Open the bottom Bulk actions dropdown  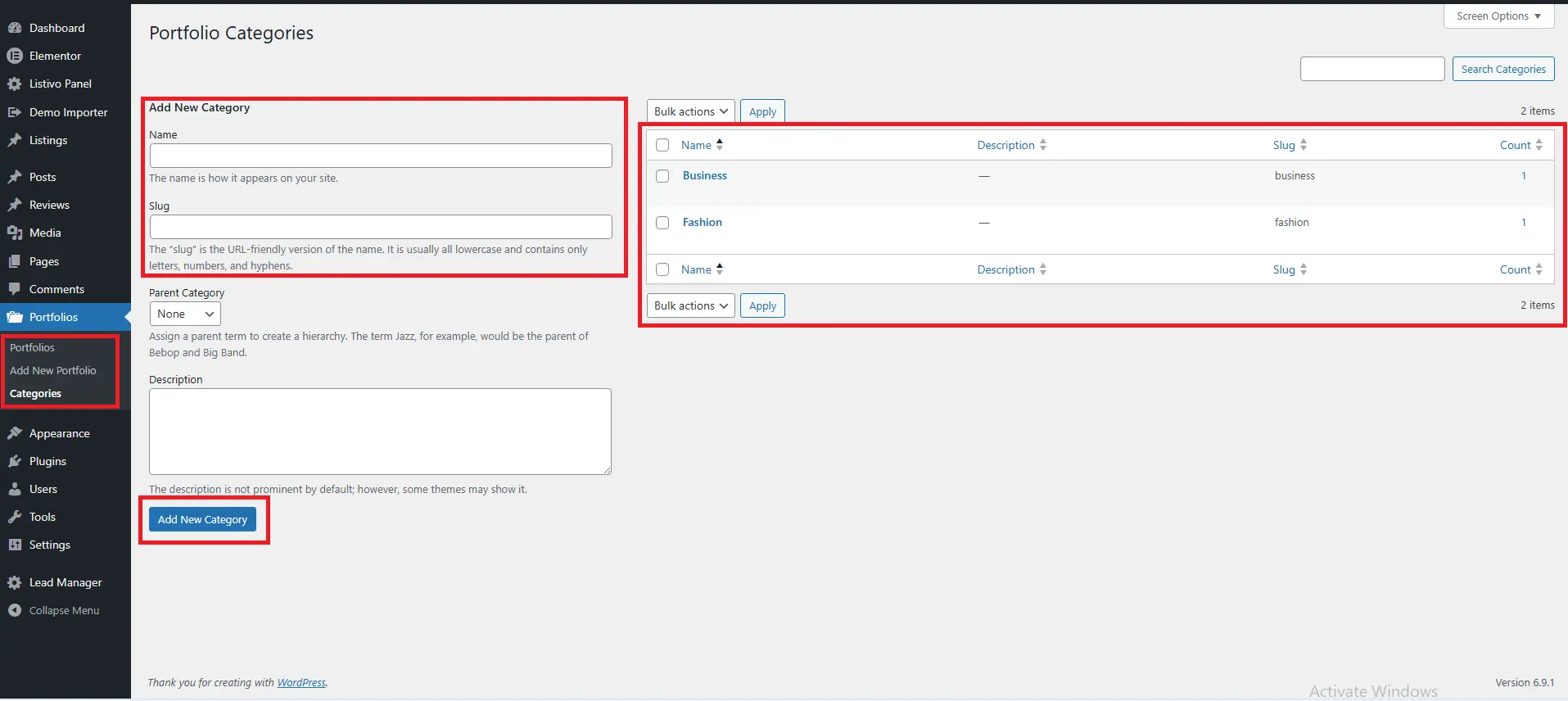click(691, 305)
